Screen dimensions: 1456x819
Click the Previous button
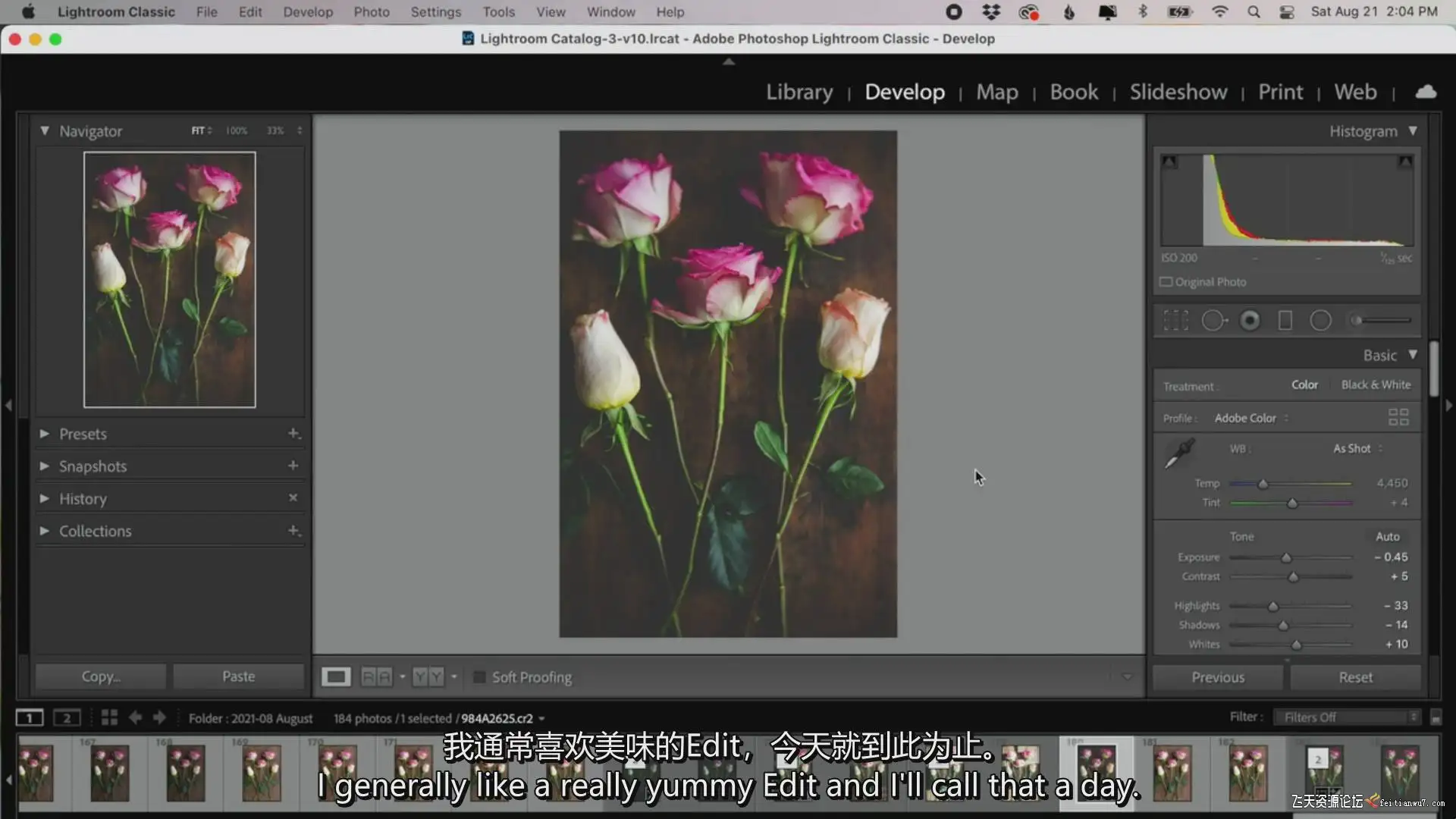click(x=1217, y=677)
